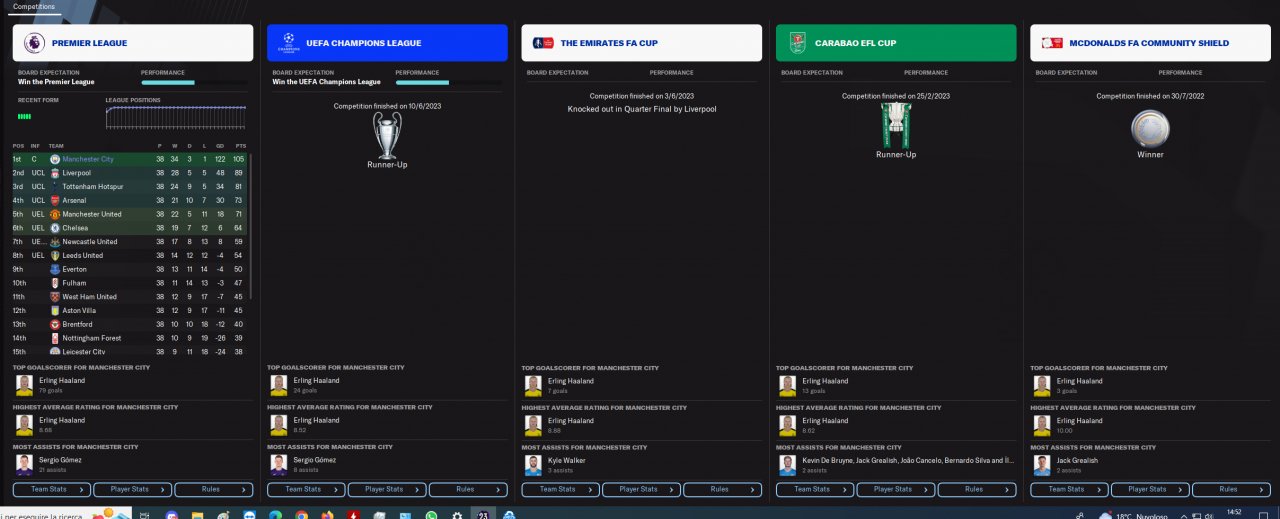
Task: Open FA Cup Team Stats
Action: [561, 489]
